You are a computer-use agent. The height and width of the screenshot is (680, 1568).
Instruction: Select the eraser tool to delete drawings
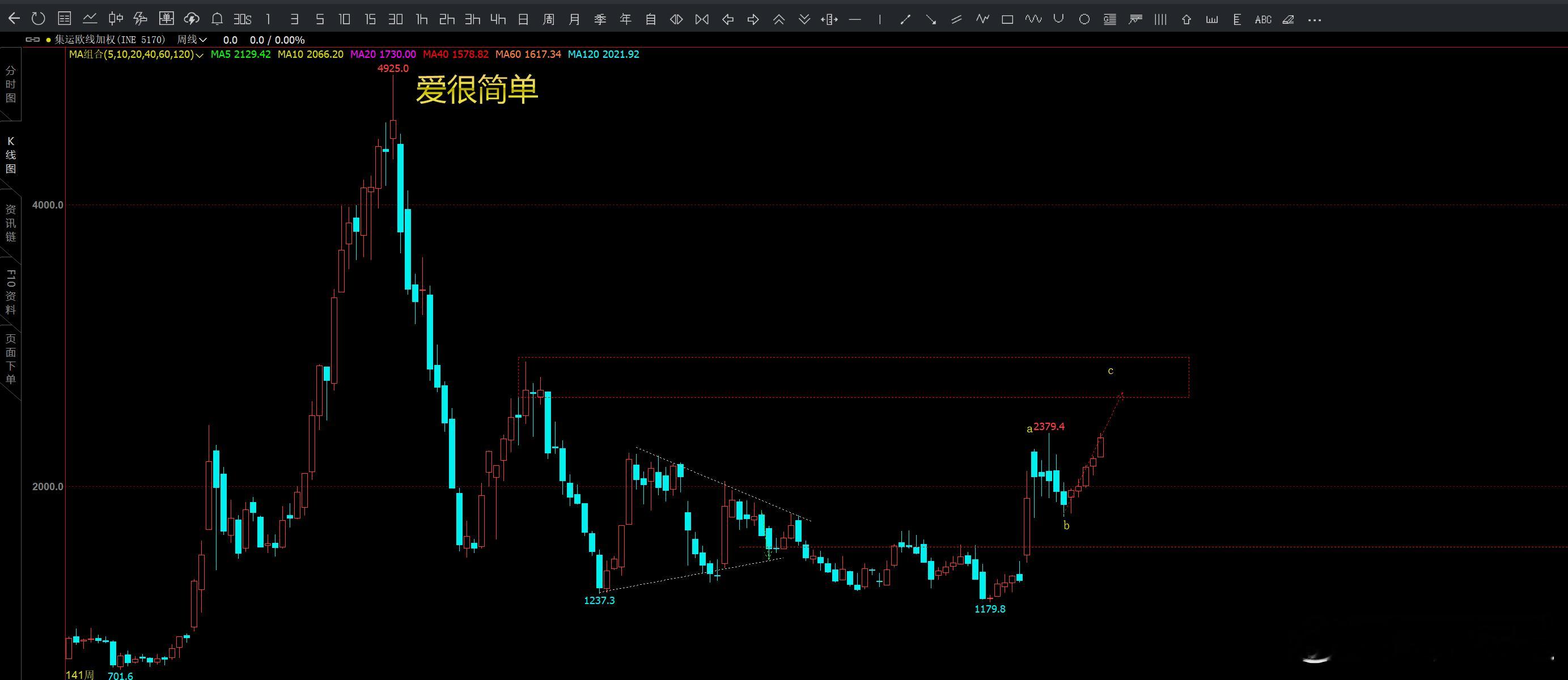pos(1288,19)
